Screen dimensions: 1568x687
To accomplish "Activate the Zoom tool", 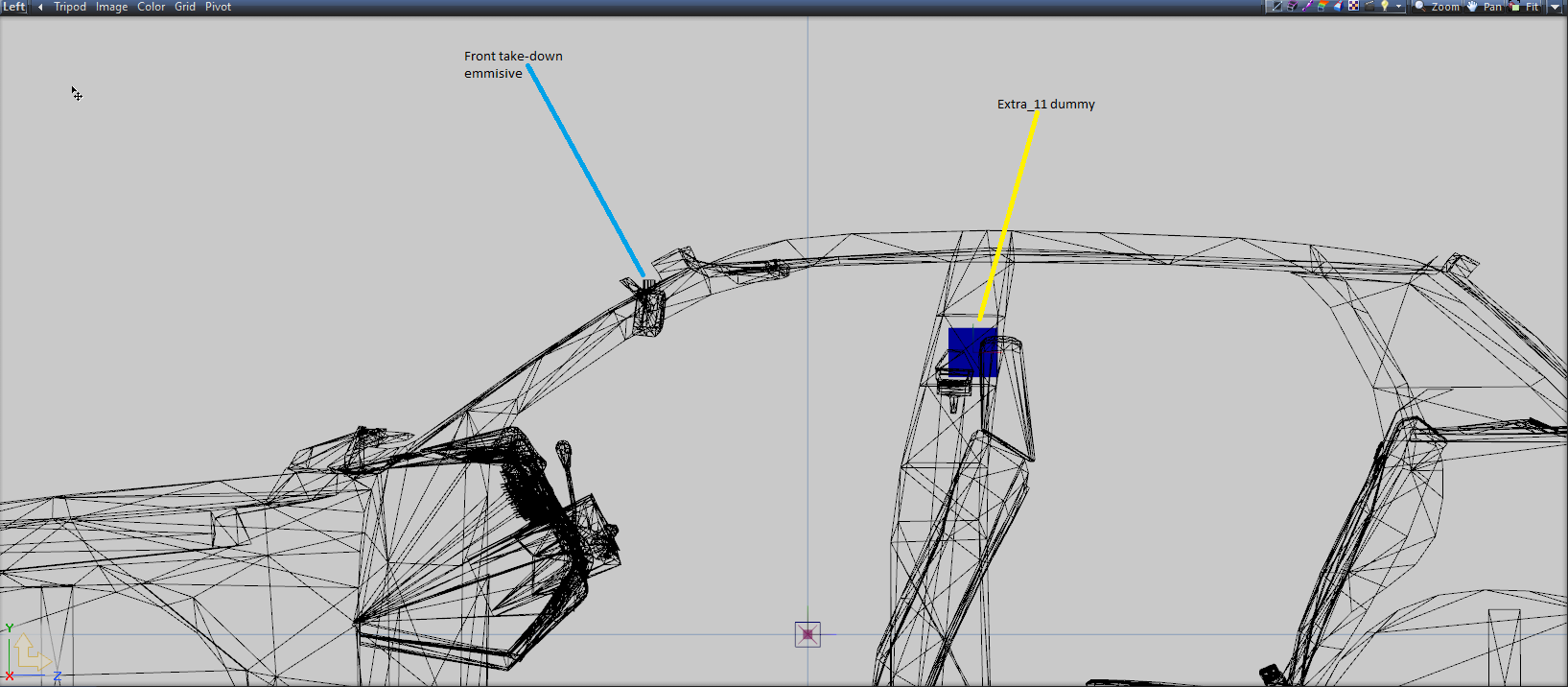I will [x=1437, y=7].
